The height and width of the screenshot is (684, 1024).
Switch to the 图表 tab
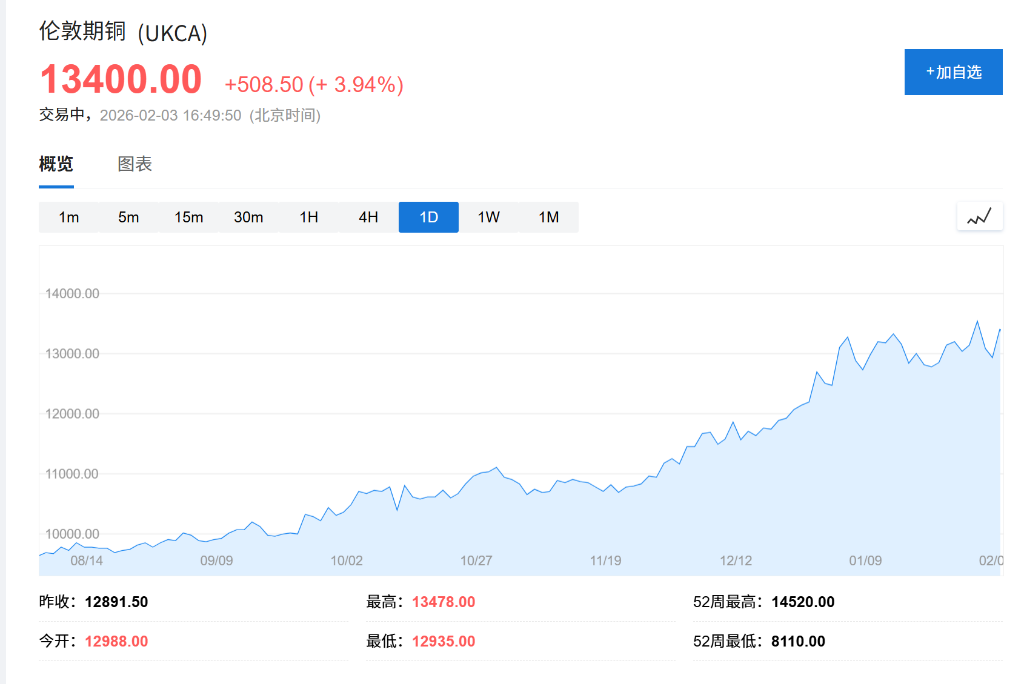[135, 165]
